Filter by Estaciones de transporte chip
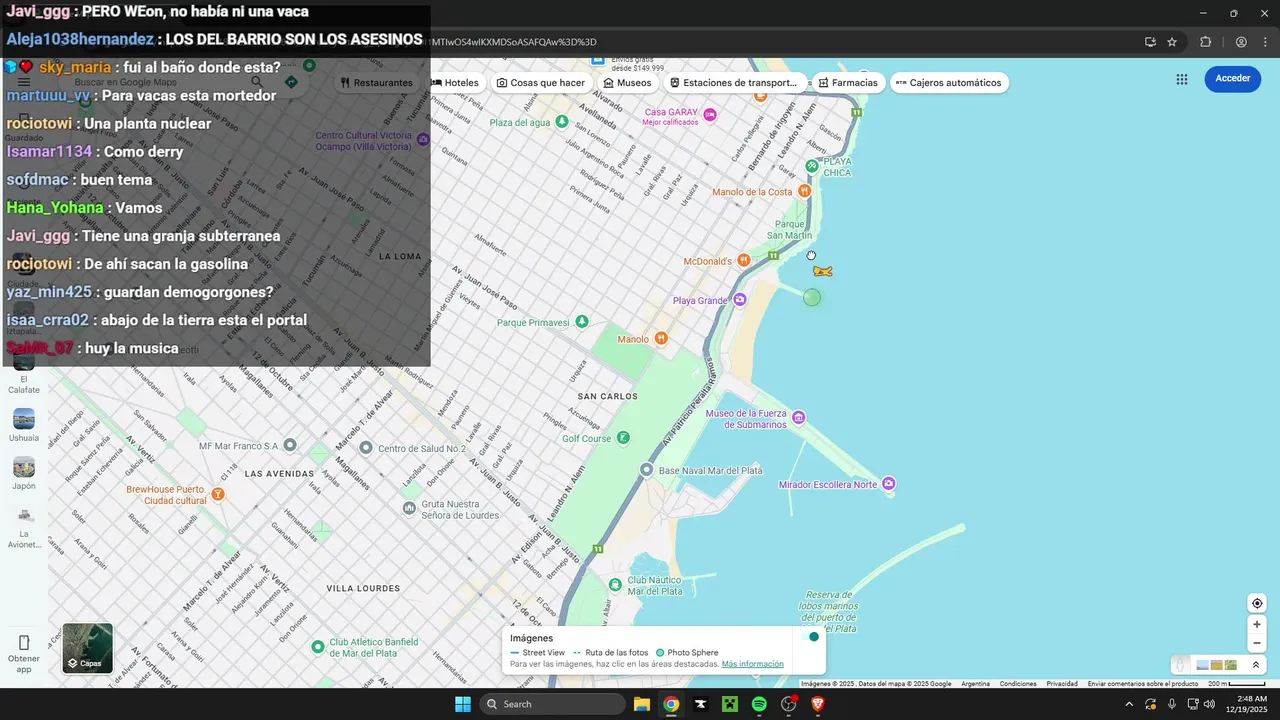This screenshot has height=720, width=1280. coord(734,83)
